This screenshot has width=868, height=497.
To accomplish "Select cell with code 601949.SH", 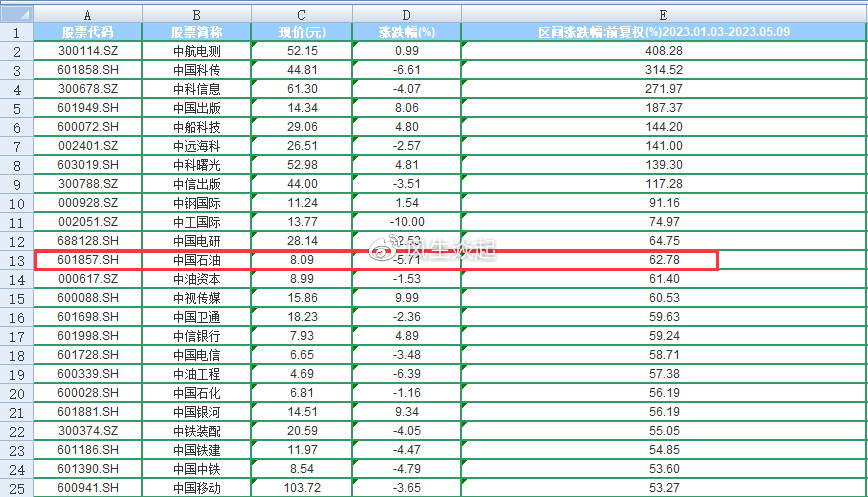I will (87, 108).
